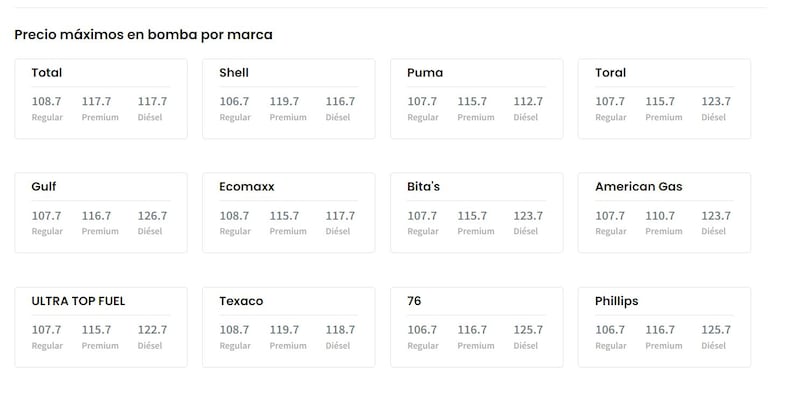Select Shell's Premium price 119.7
The image size is (800, 396).
(x=284, y=102)
